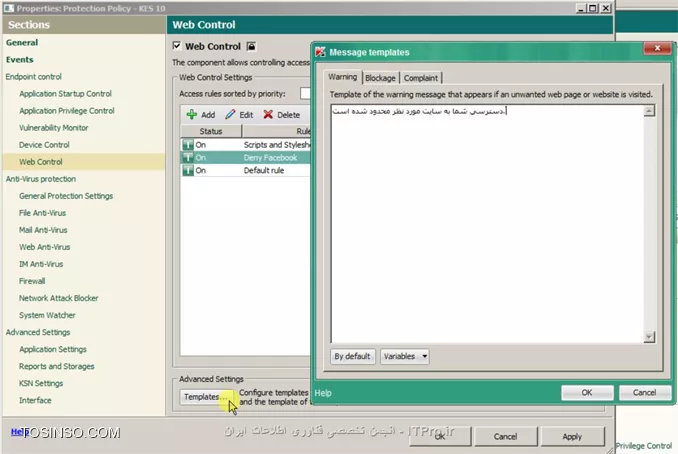Switch to the Complaint tab

pyautogui.click(x=421, y=78)
